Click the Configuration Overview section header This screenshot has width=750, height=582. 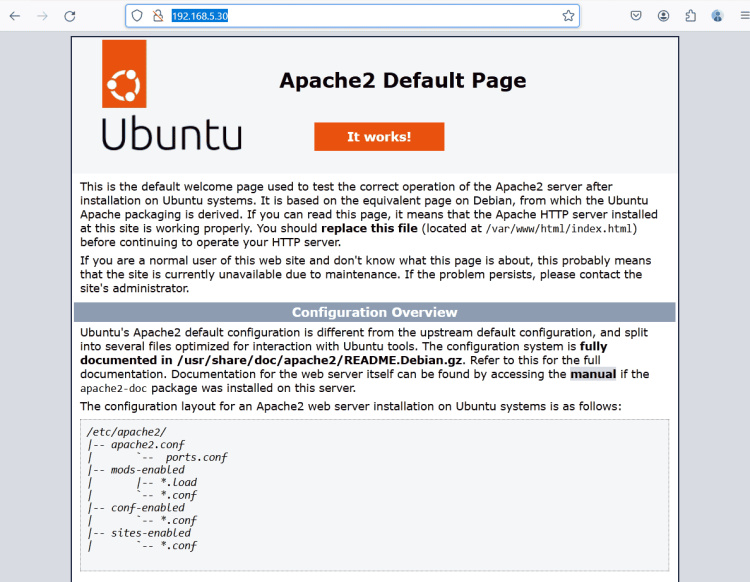[x=375, y=312]
